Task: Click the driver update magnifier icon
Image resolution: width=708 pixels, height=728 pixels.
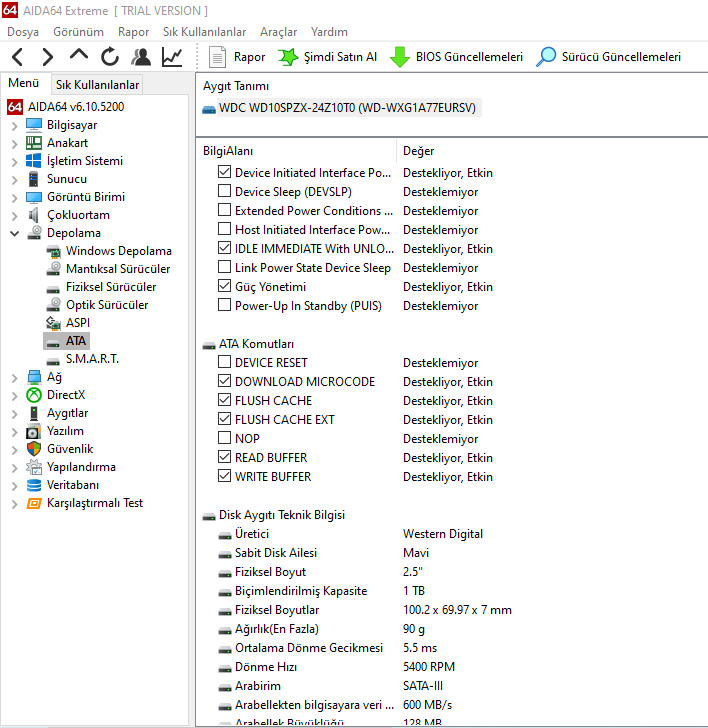Action: tap(546, 57)
